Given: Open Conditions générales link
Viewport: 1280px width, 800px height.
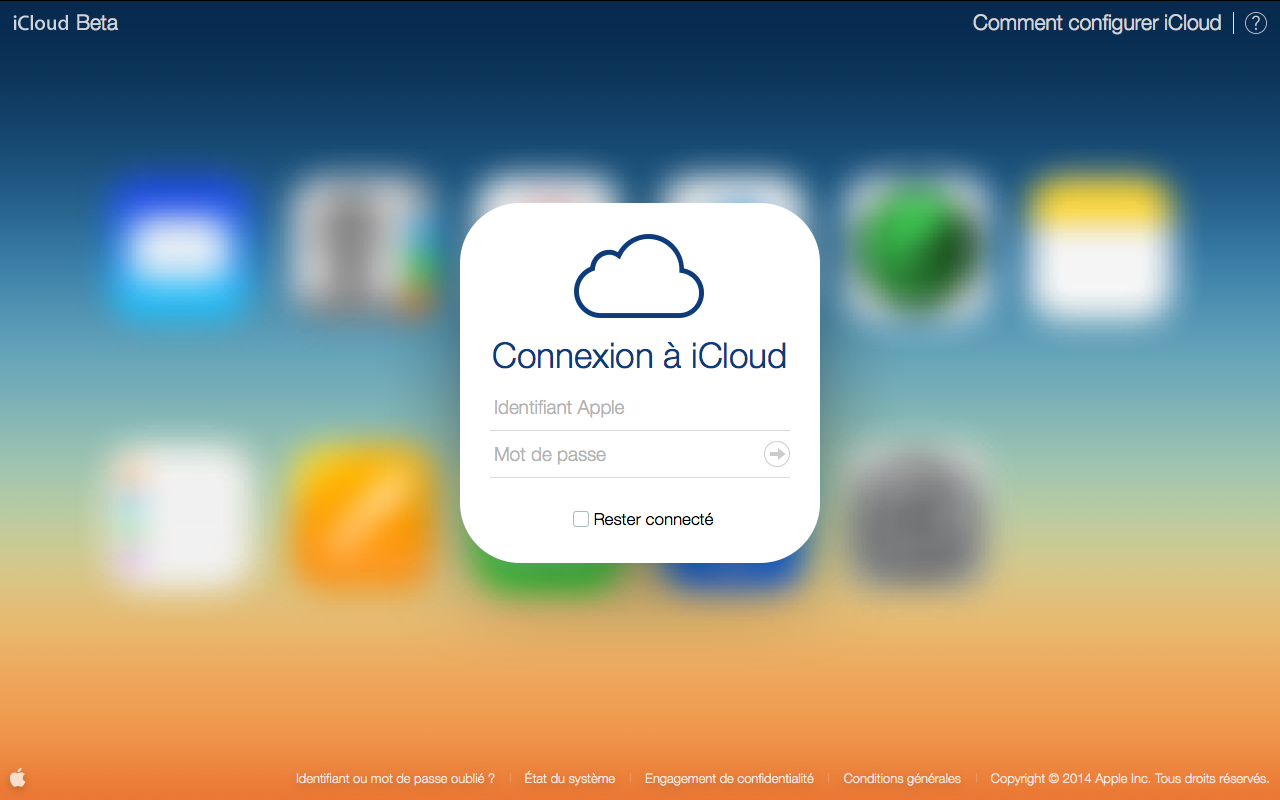Looking at the screenshot, I should [901, 778].
